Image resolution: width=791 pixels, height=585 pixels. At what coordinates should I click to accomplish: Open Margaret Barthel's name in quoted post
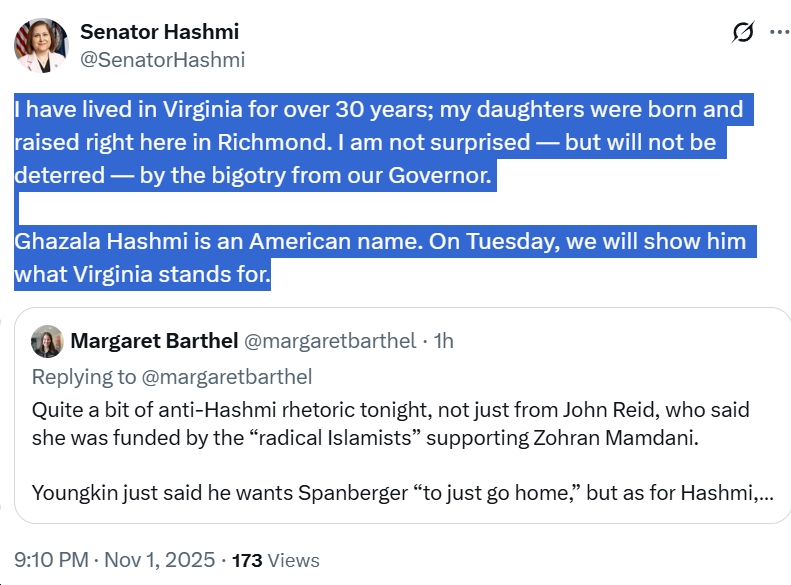coord(154,341)
